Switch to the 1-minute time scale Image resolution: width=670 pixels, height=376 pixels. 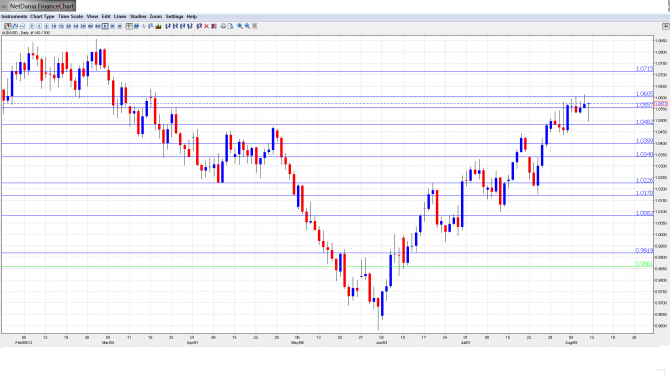pos(39,26)
